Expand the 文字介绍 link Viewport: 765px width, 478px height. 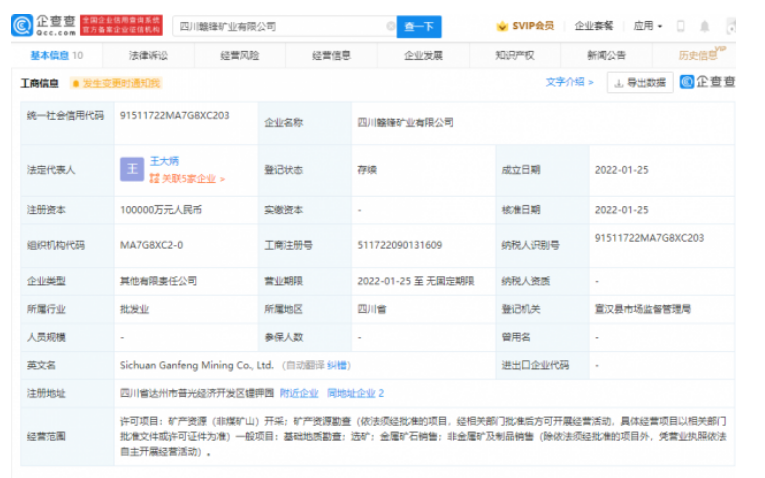(x=569, y=82)
